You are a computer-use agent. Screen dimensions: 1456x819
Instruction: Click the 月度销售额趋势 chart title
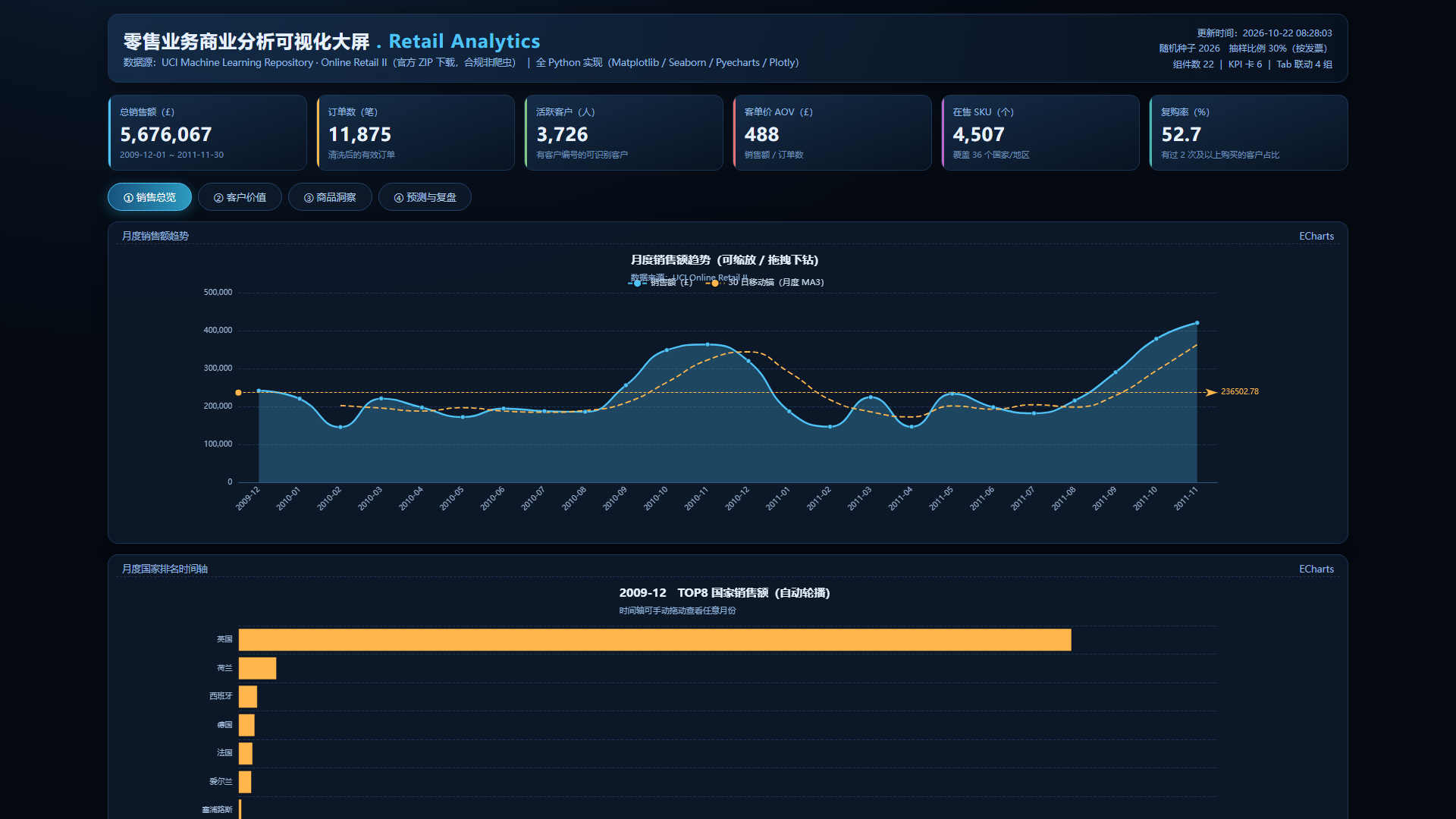[x=724, y=260]
